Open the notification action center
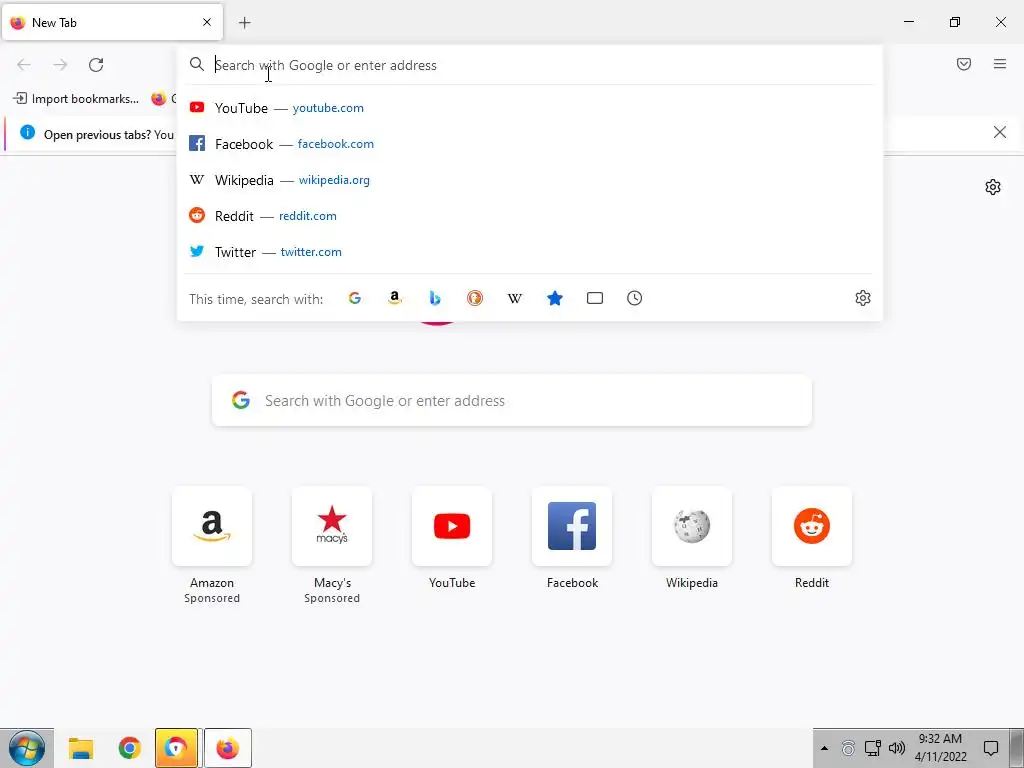This screenshot has width=1024, height=768. pos(991,748)
